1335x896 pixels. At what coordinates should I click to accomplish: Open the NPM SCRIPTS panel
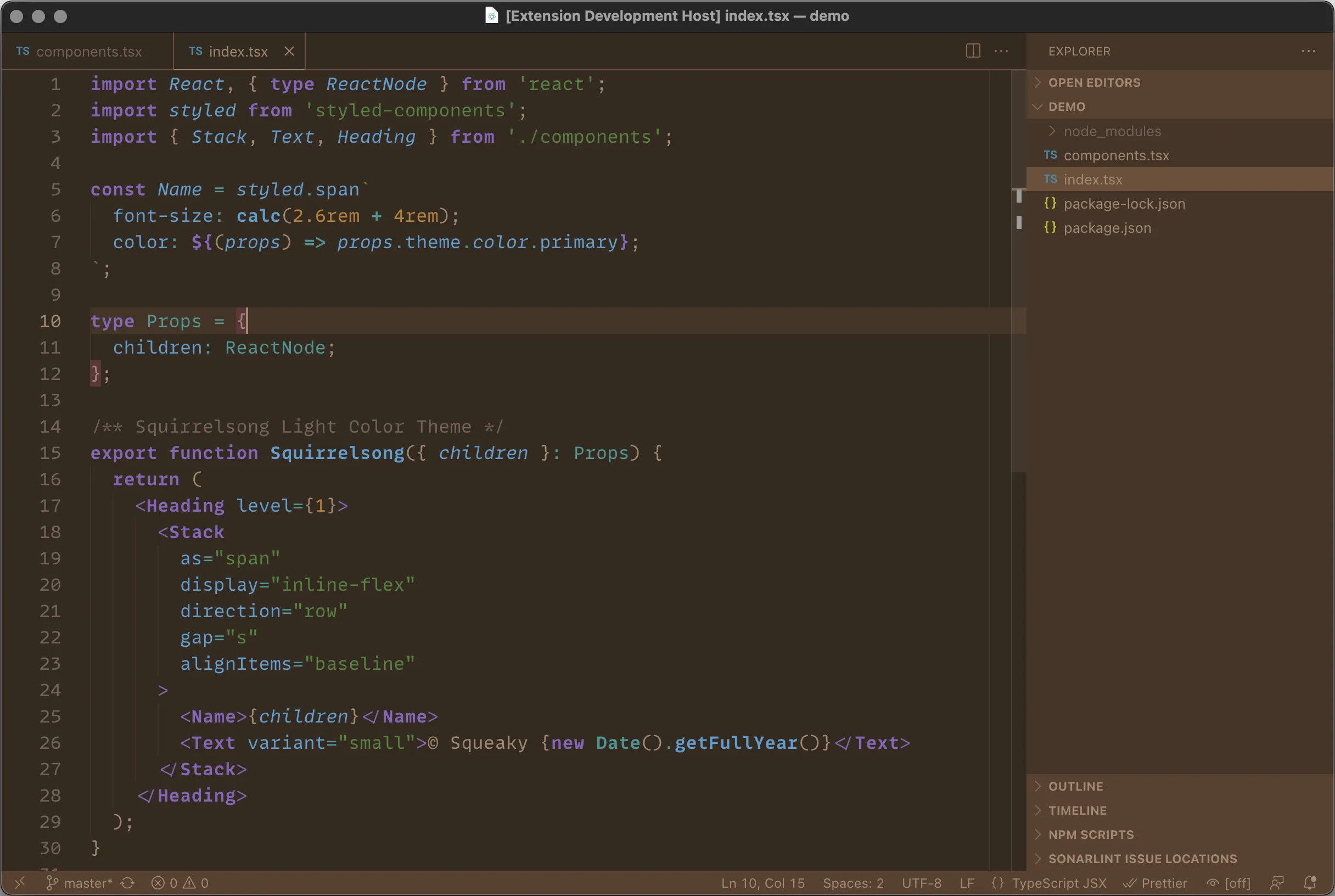pyautogui.click(x=1091, y=834)
